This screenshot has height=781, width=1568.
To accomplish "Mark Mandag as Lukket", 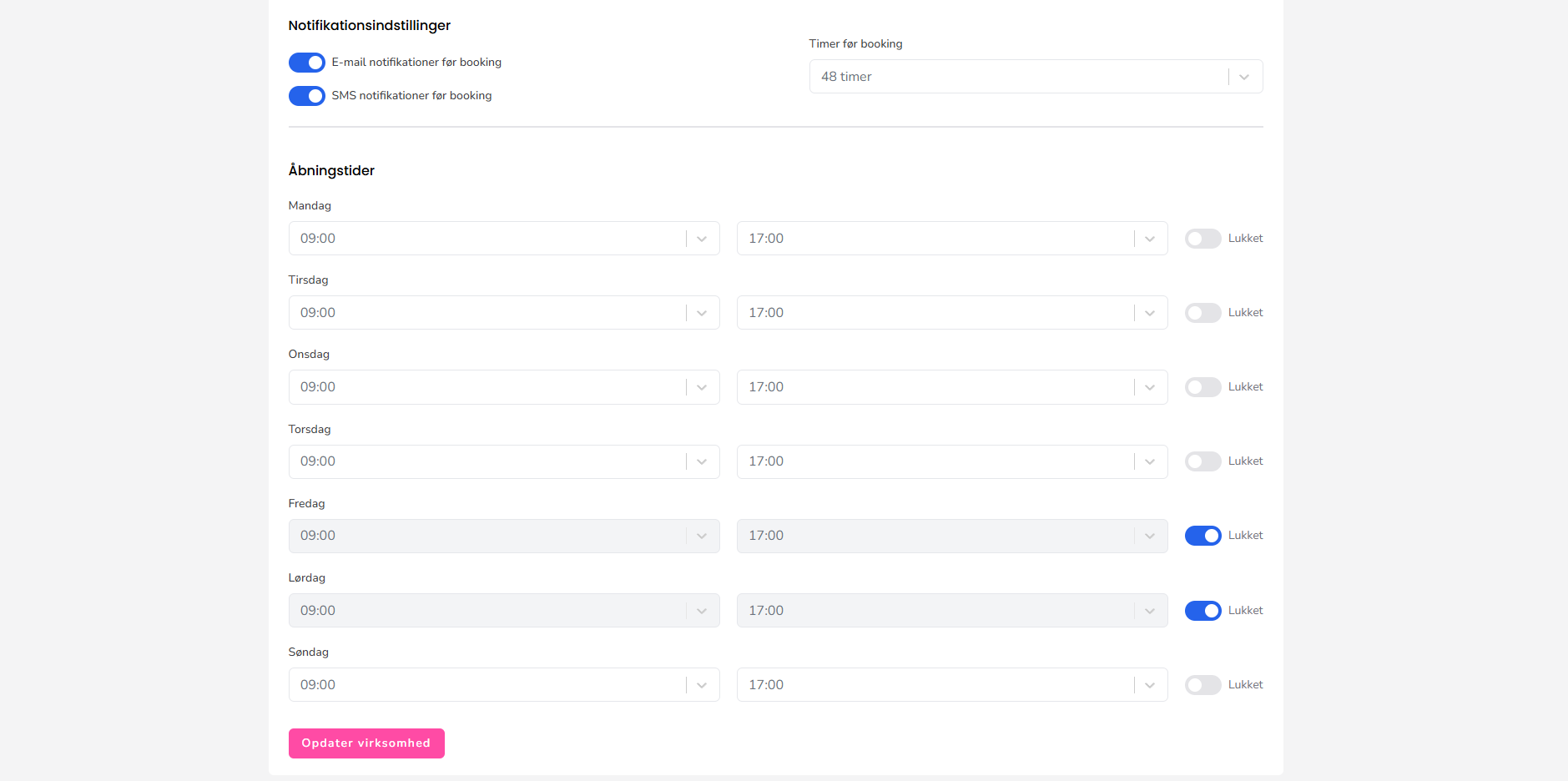I will [x=1202, y=239].
